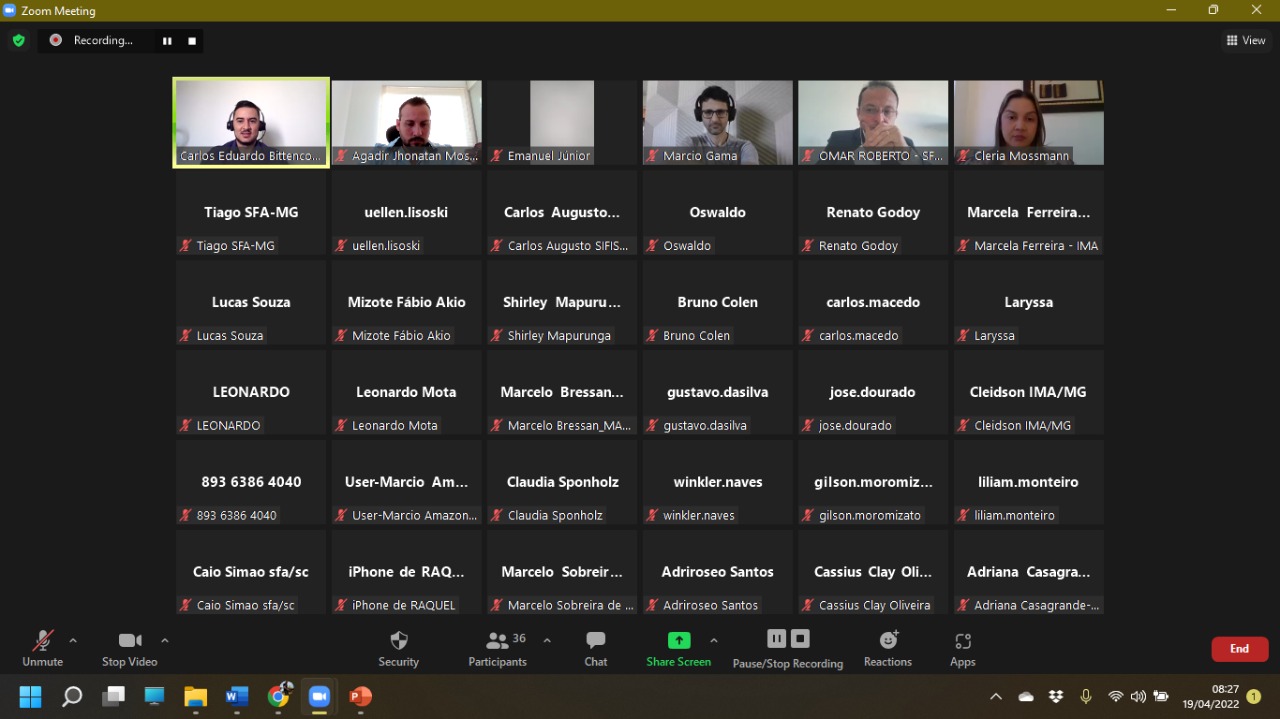Click the green encryption shield icon
This screenshot has width=1280, height=719.
(18, 40)
